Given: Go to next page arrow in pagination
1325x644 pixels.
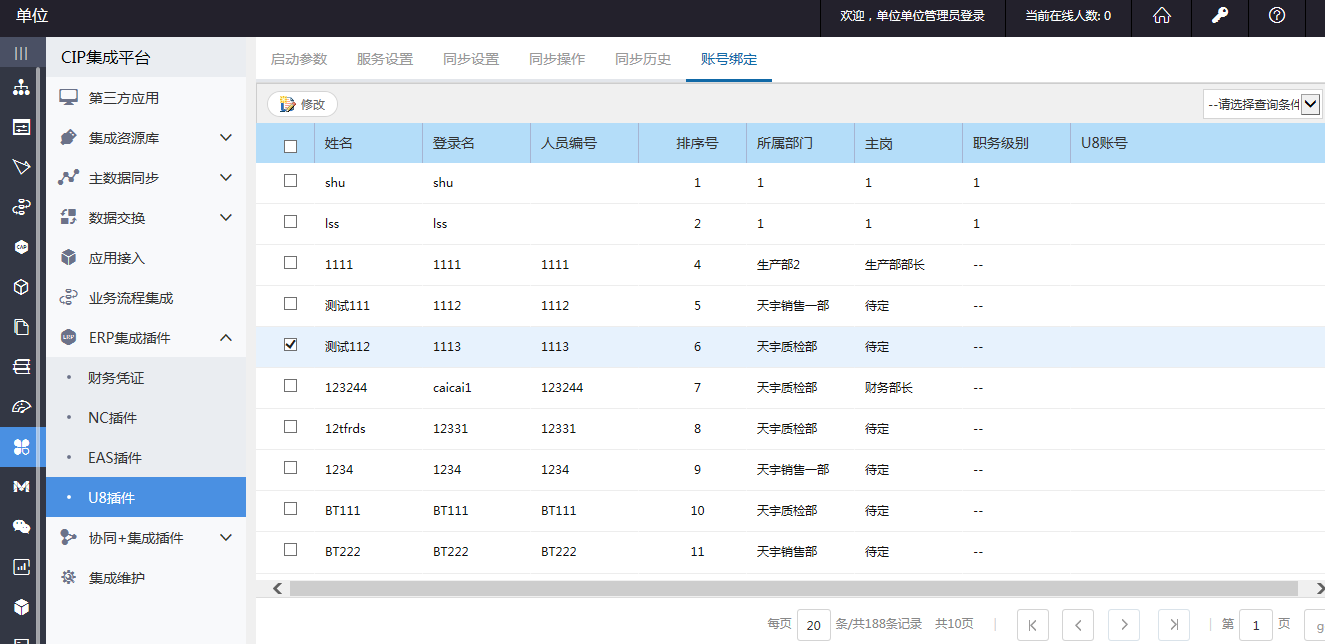Looking at the screenshot, I should [1124, 624].
